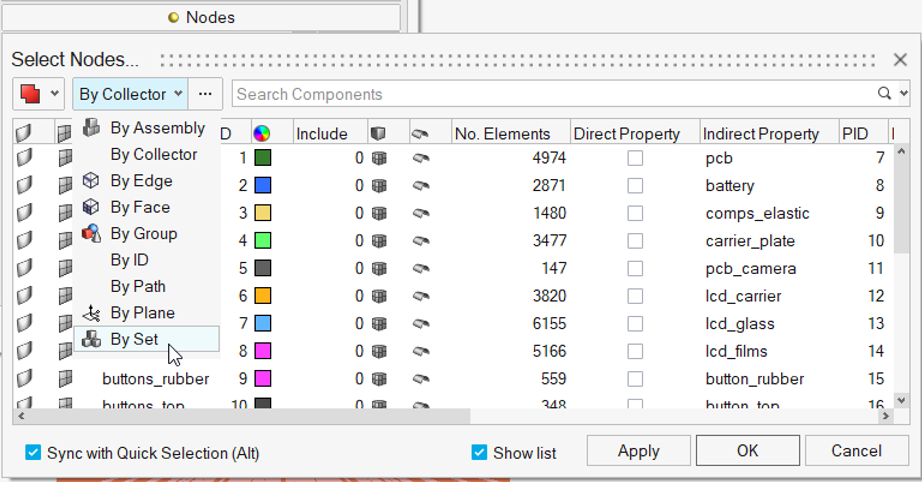The width and height of the screenshot is (922, 482).
Task: Tick Direct Property checkbox for pcb row
Action: point(635,158)
